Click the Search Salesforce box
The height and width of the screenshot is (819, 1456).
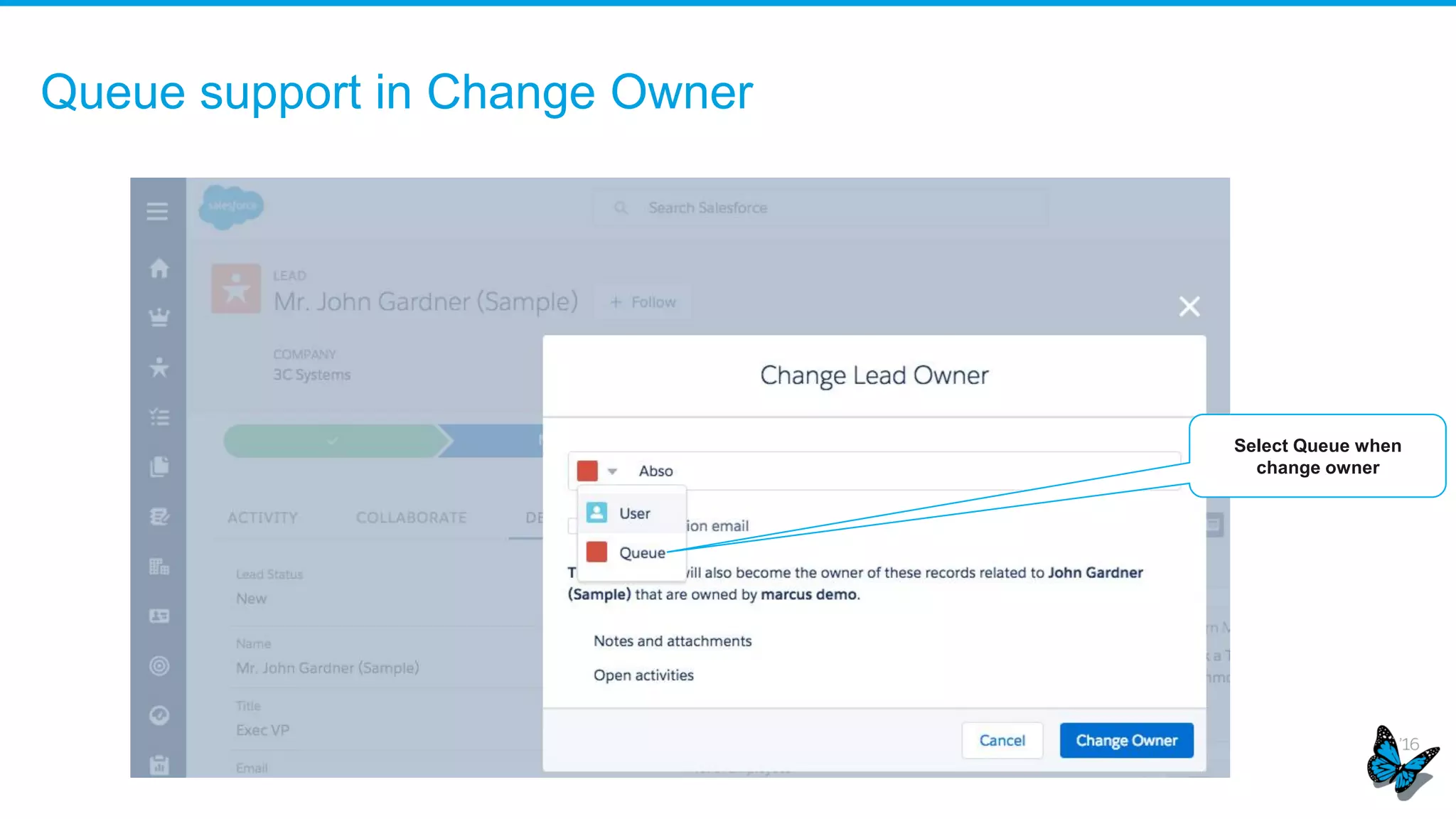[820, 208]
